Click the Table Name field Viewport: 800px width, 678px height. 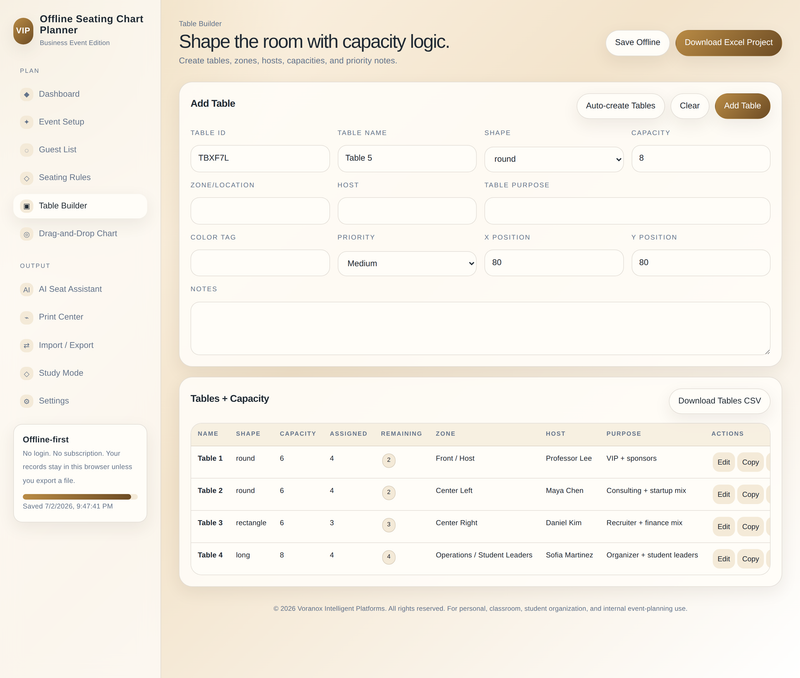(x=407, y=158)
